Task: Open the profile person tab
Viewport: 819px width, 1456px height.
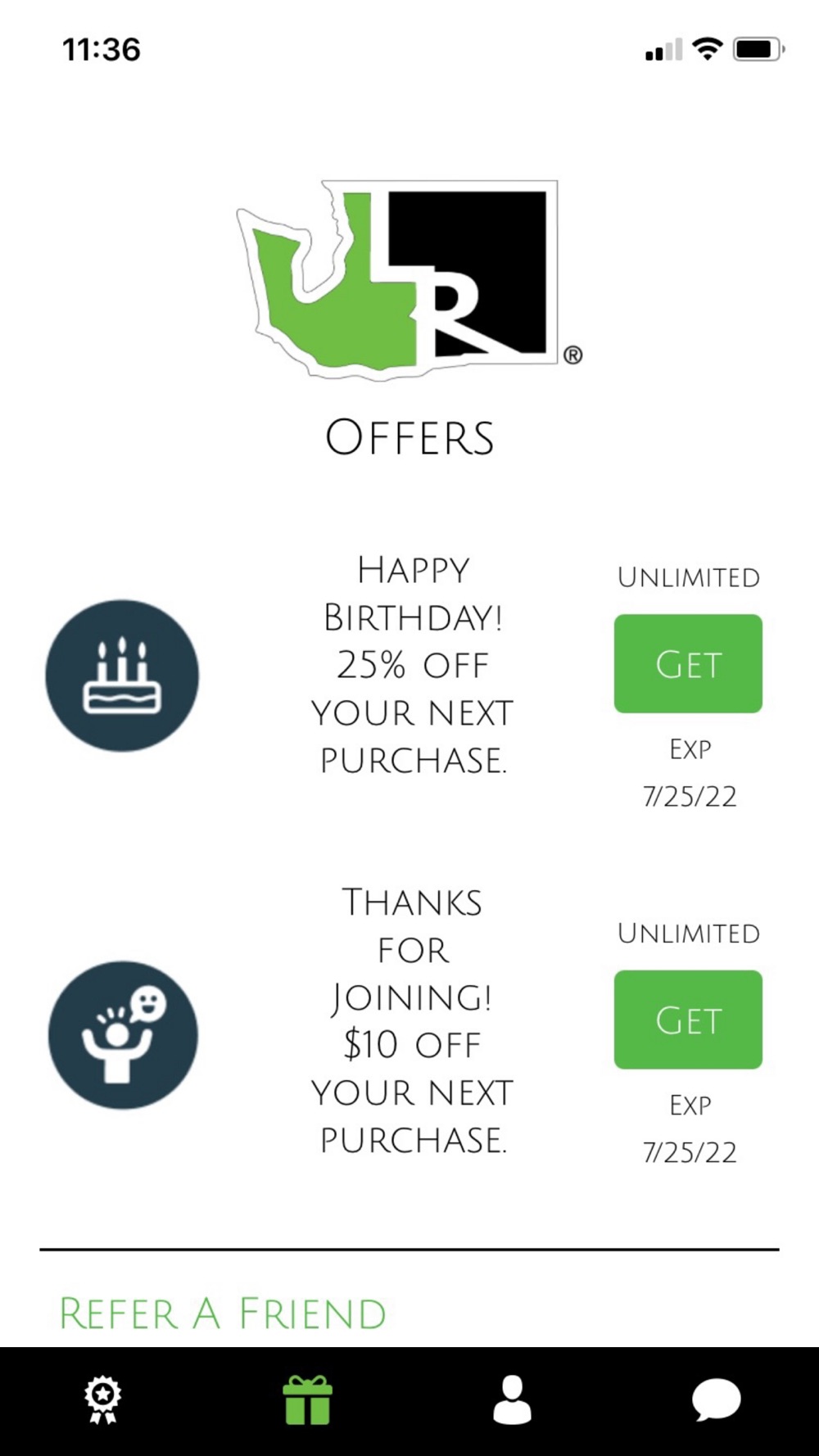Action: click(x=512, y=1400)
